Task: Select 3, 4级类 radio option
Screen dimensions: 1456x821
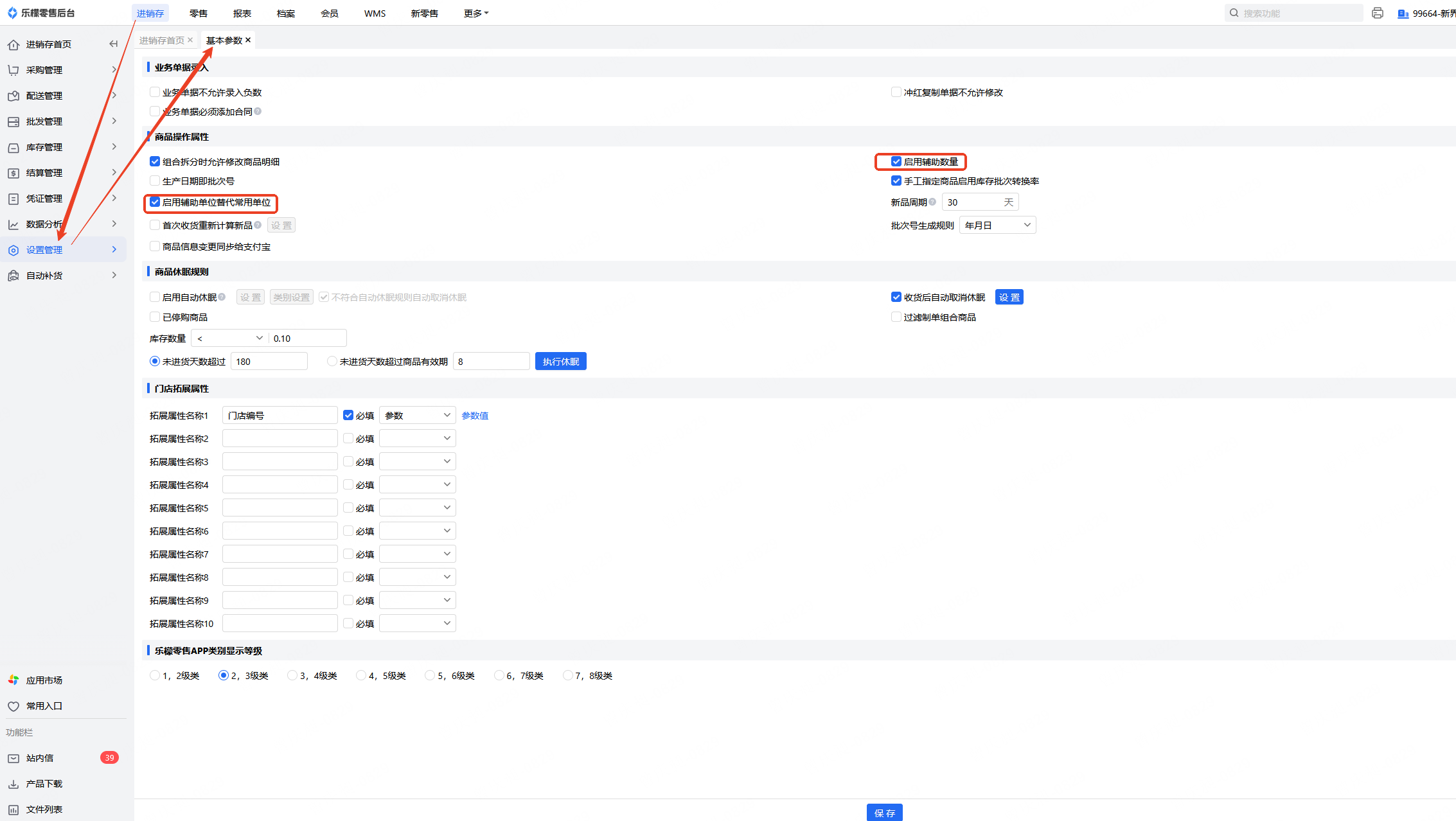Action: tap(292, 675)
